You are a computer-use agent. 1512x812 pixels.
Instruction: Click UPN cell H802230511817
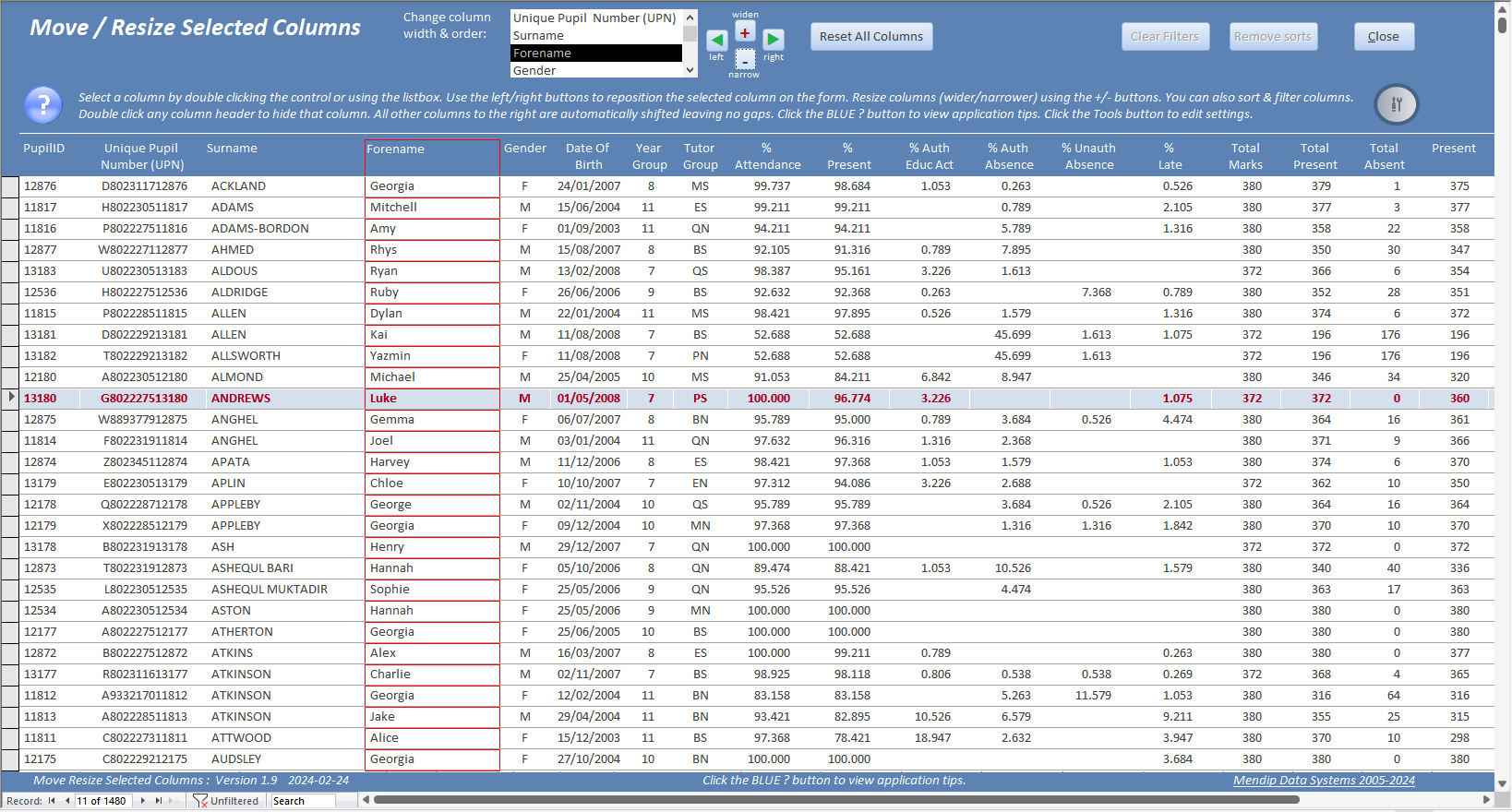pos(143,208)
